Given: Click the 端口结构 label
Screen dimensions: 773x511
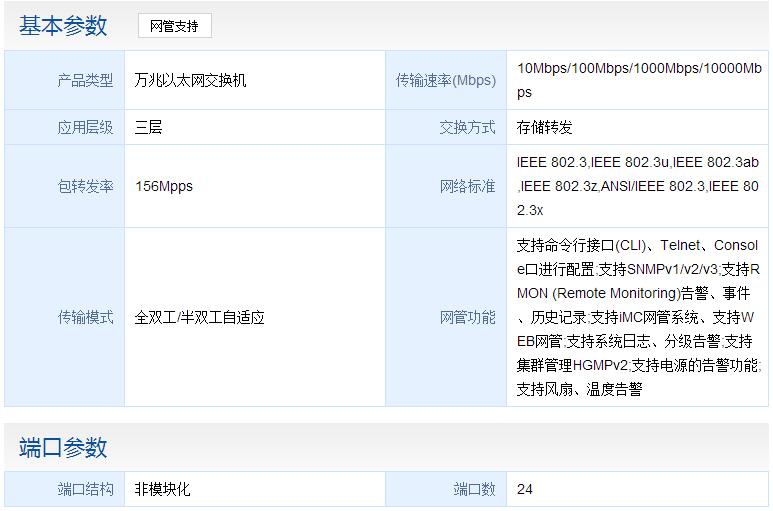Looking at the screenshot, I should coord(85,489).
